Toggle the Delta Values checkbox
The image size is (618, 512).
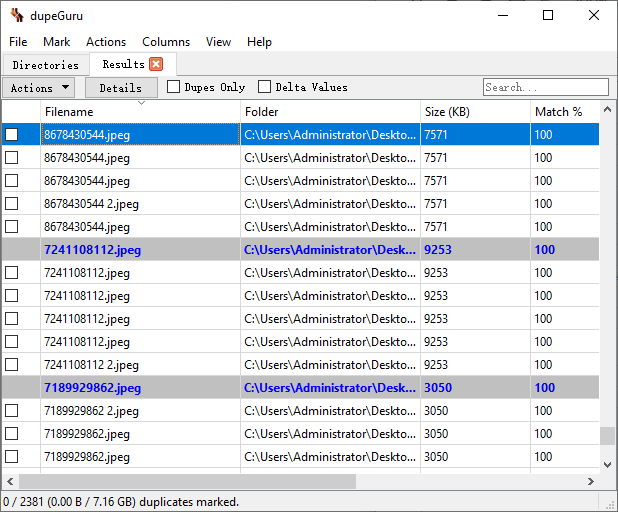[x=265, y=87]
